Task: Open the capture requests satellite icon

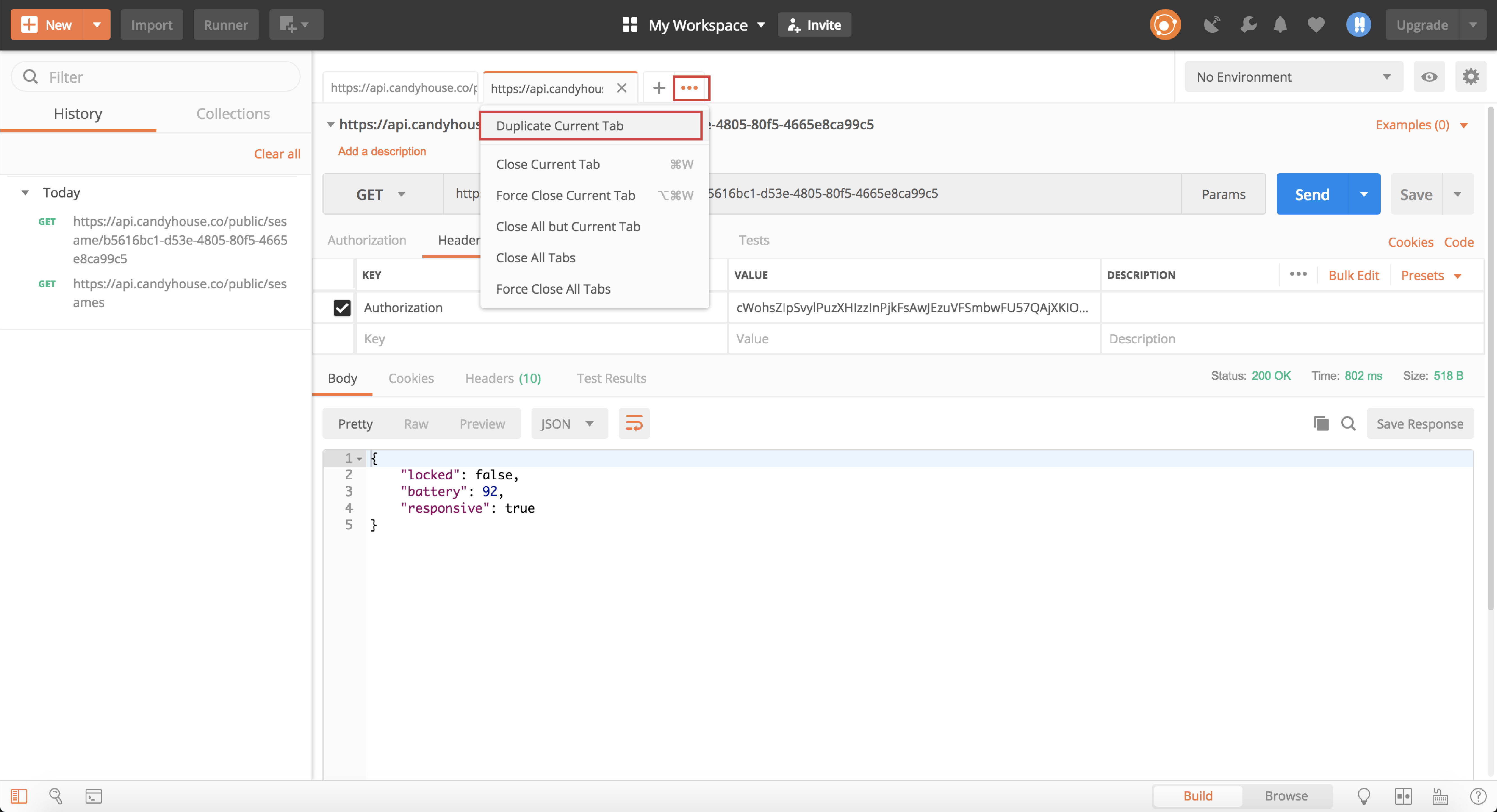Action: pos(1212,25)
